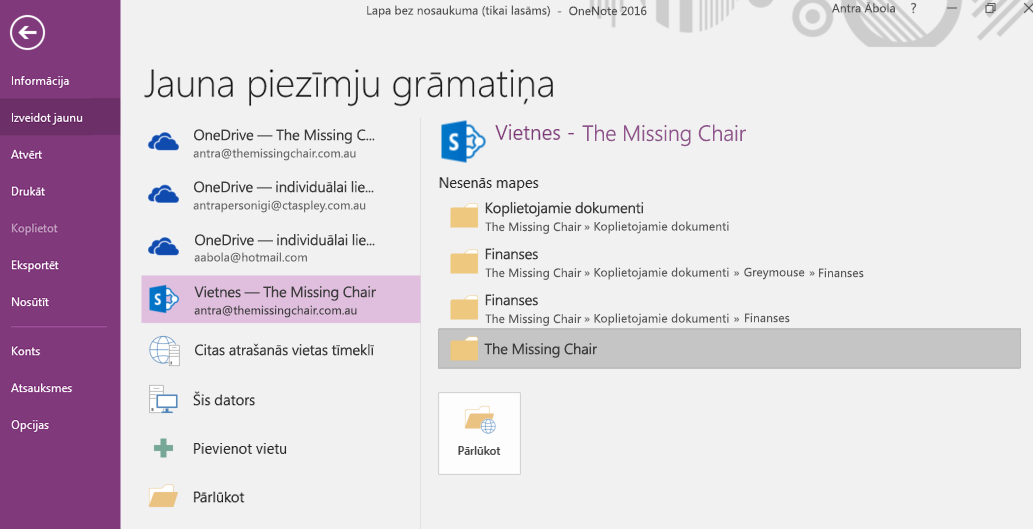Minimize the OneNote window
The height and width of the screenshot is (529, 1033).
pos(952,9)
